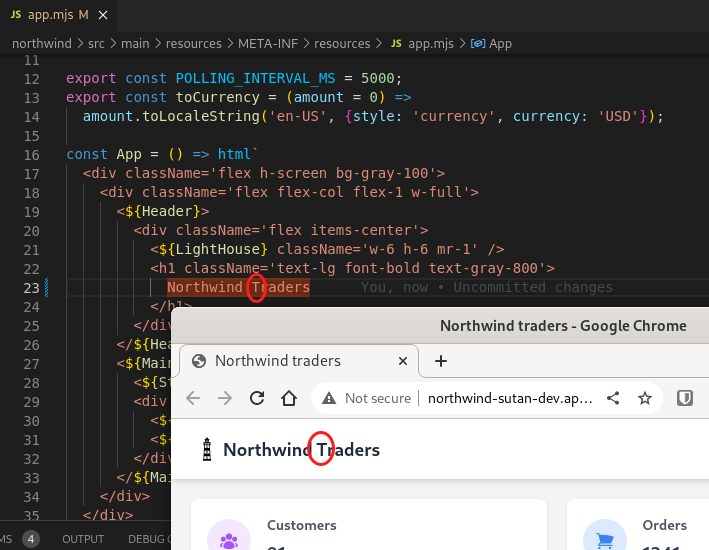Click the lighthouse logo on webpage

[207, 450]
